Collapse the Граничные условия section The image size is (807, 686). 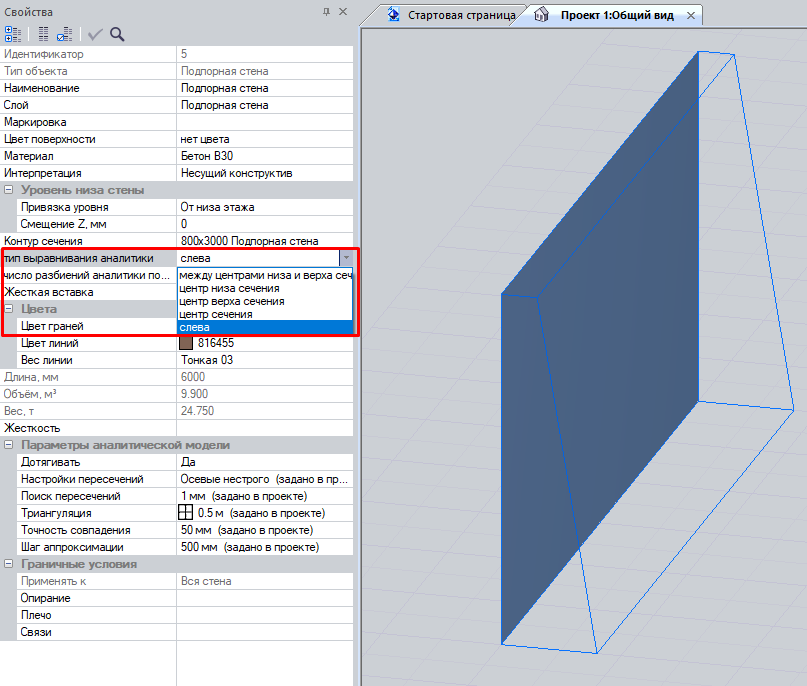[9, 564]
